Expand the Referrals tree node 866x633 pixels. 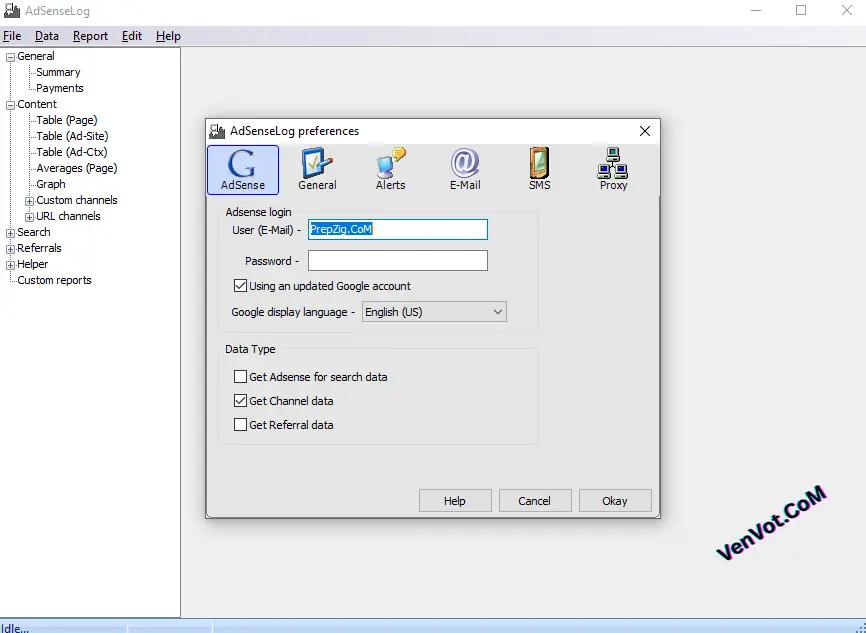click(10, 249)
